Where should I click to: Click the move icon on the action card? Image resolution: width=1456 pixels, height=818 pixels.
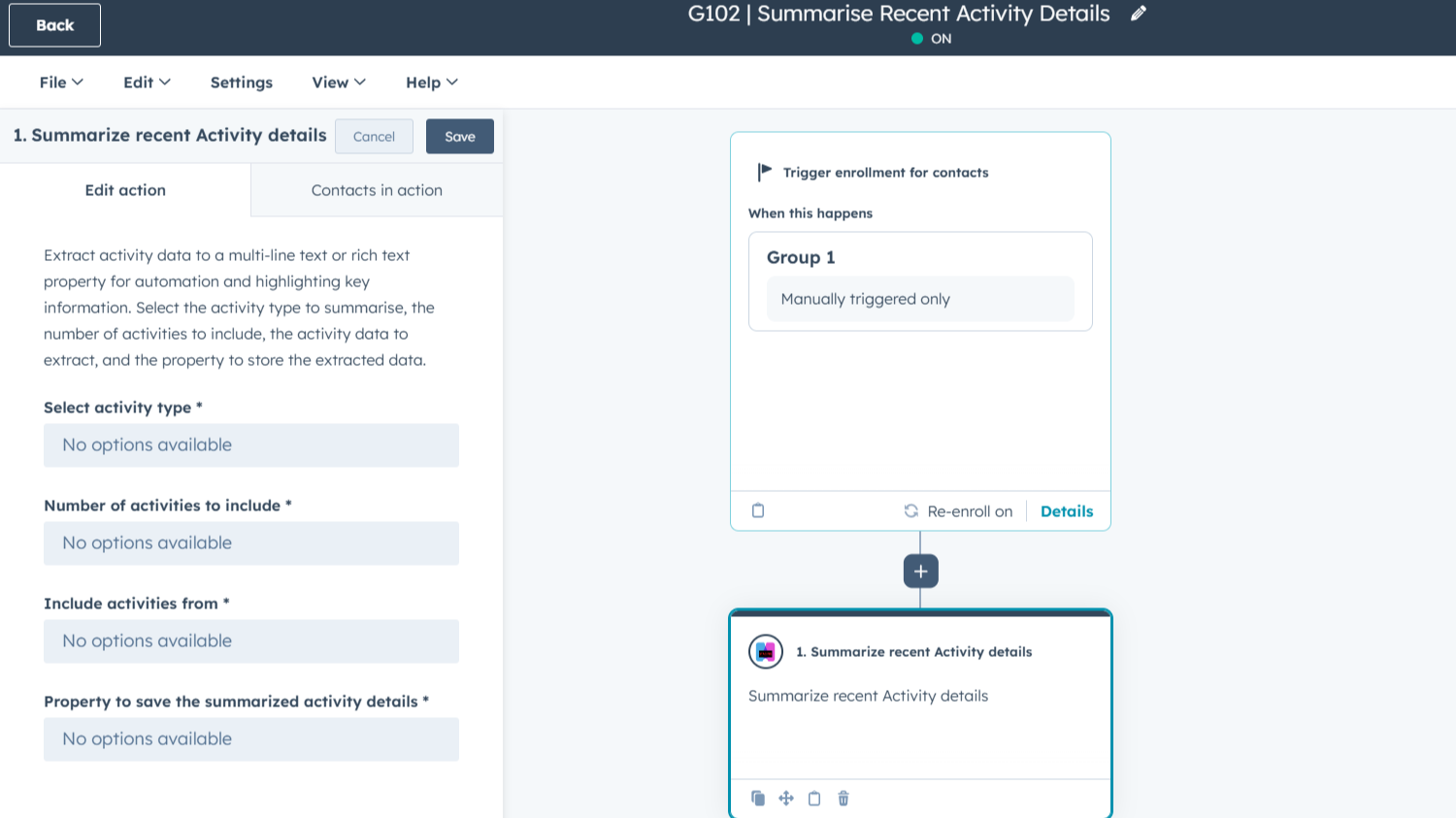coord(786,799)
